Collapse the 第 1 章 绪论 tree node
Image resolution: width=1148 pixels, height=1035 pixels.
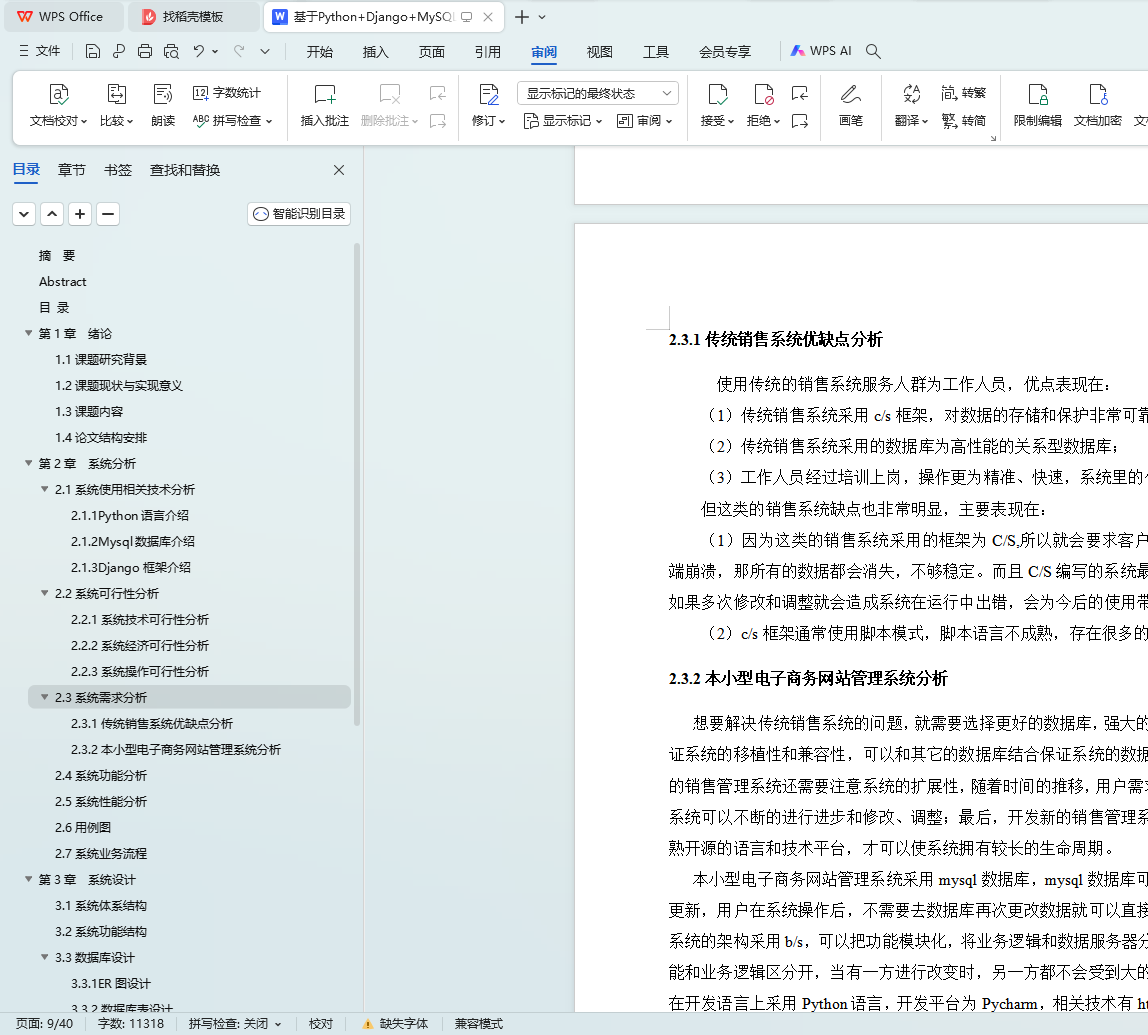[29, 333]
